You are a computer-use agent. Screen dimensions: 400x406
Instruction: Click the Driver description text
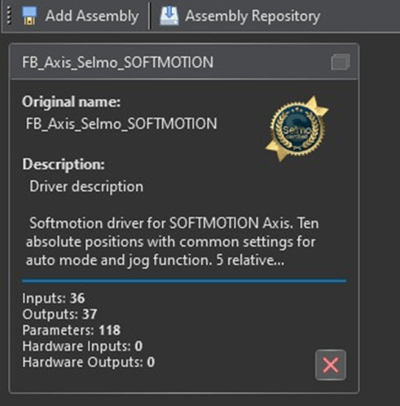(86, 187)
